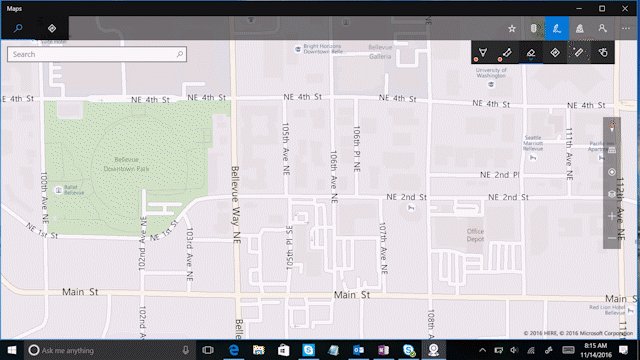640x360 pixels.
Task: Show my location button
Action: click(x=612, y=172)
